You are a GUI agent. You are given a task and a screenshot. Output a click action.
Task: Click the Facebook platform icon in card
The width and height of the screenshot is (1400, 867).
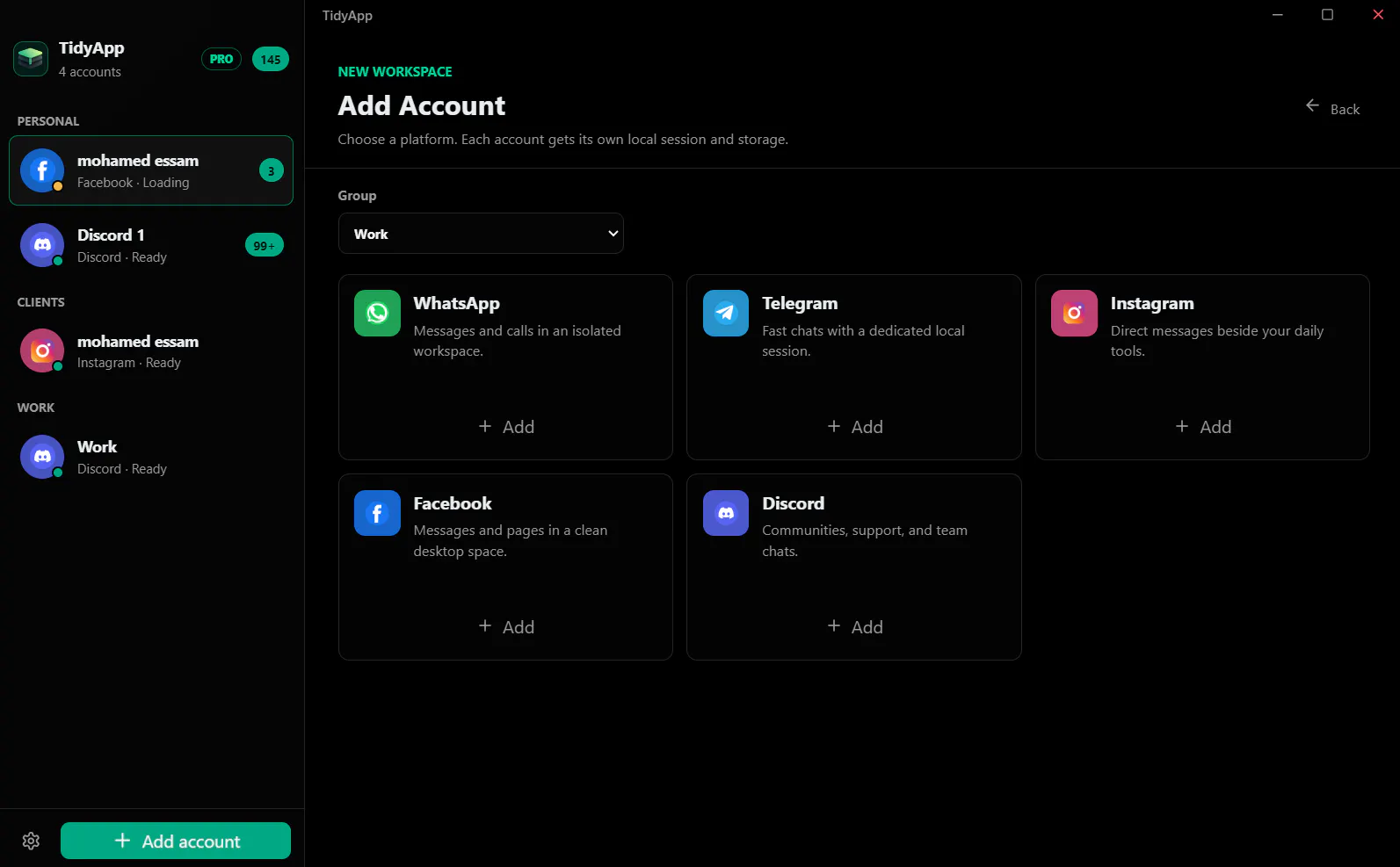click(x=377, y=513)
